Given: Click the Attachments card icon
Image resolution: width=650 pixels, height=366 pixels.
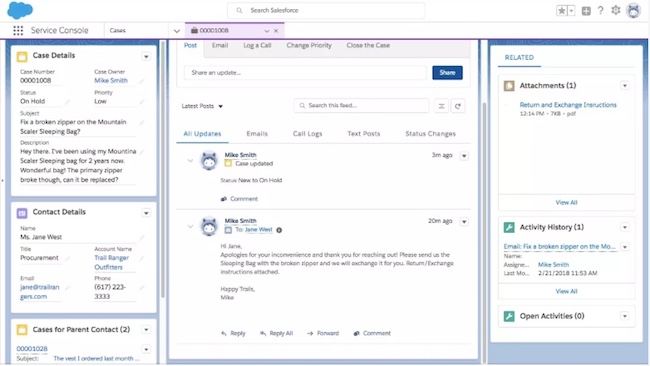Looking at the screenshot, I should tap(509, 86).
